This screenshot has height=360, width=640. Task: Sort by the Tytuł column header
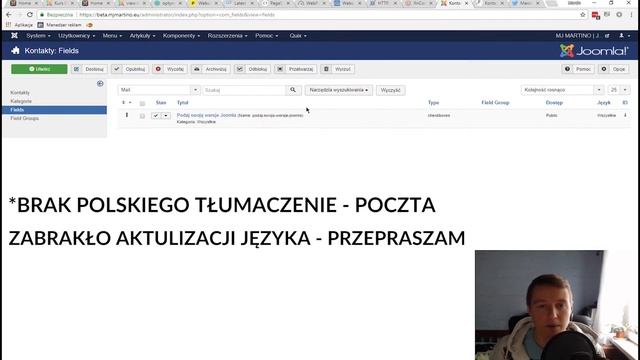182,103
